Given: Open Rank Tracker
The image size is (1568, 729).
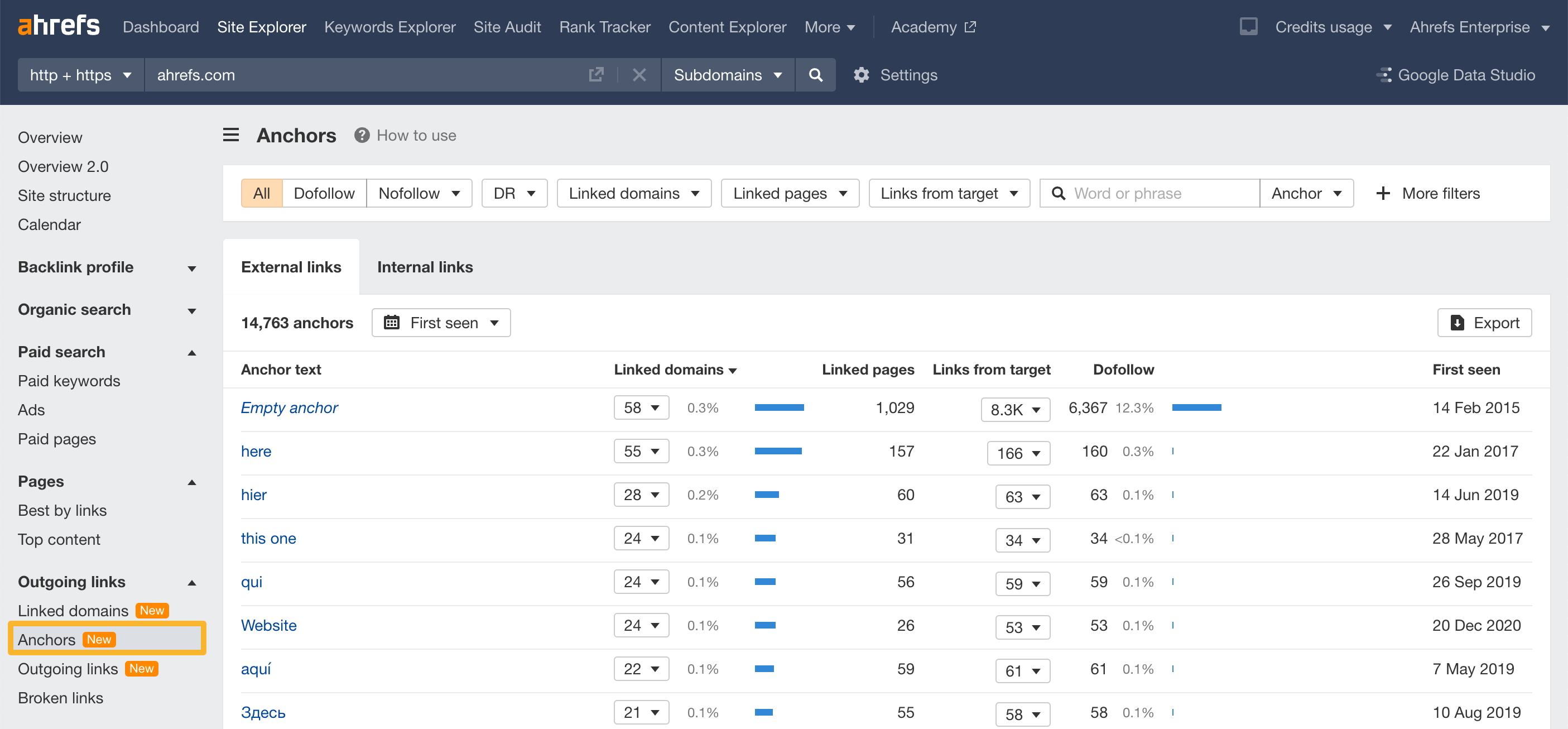Looking at the screenshot, I should [604, 27].
